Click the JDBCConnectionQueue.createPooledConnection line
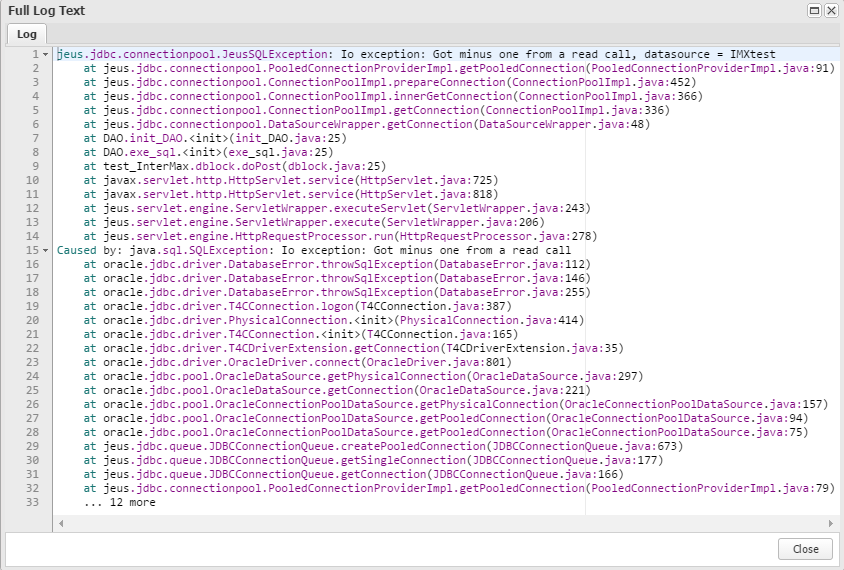This screenshot has height=570, width=844. (x=383, y=446)
